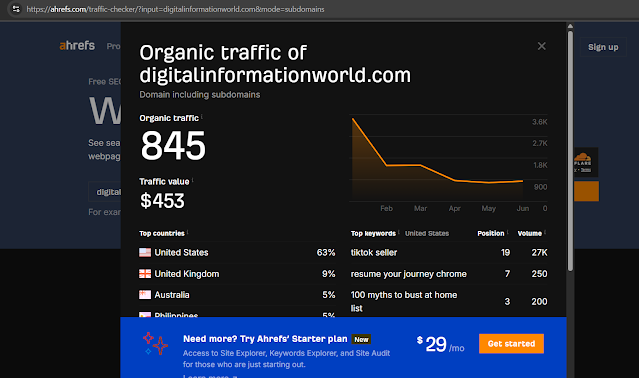Click the ahrefs logo

(77, 45)
